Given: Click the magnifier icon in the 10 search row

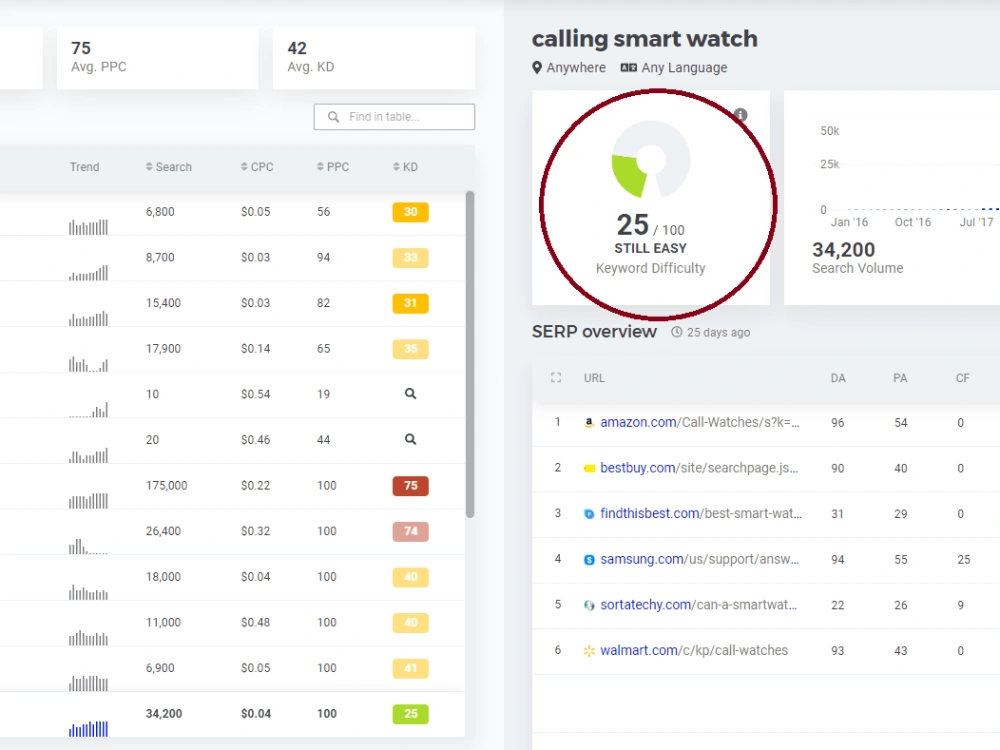Looking at the screenshot, I should tap(411, 394).
